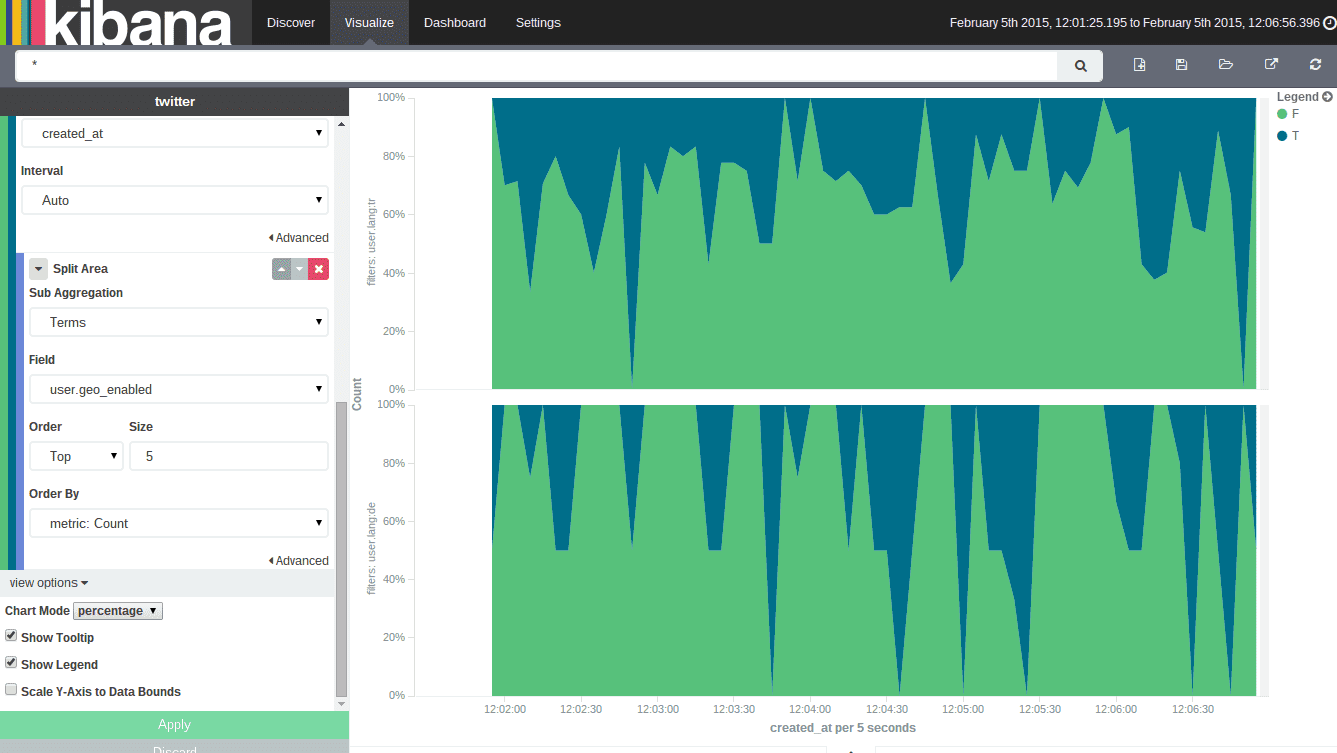Open the time range February 5th 2015

1134,23
